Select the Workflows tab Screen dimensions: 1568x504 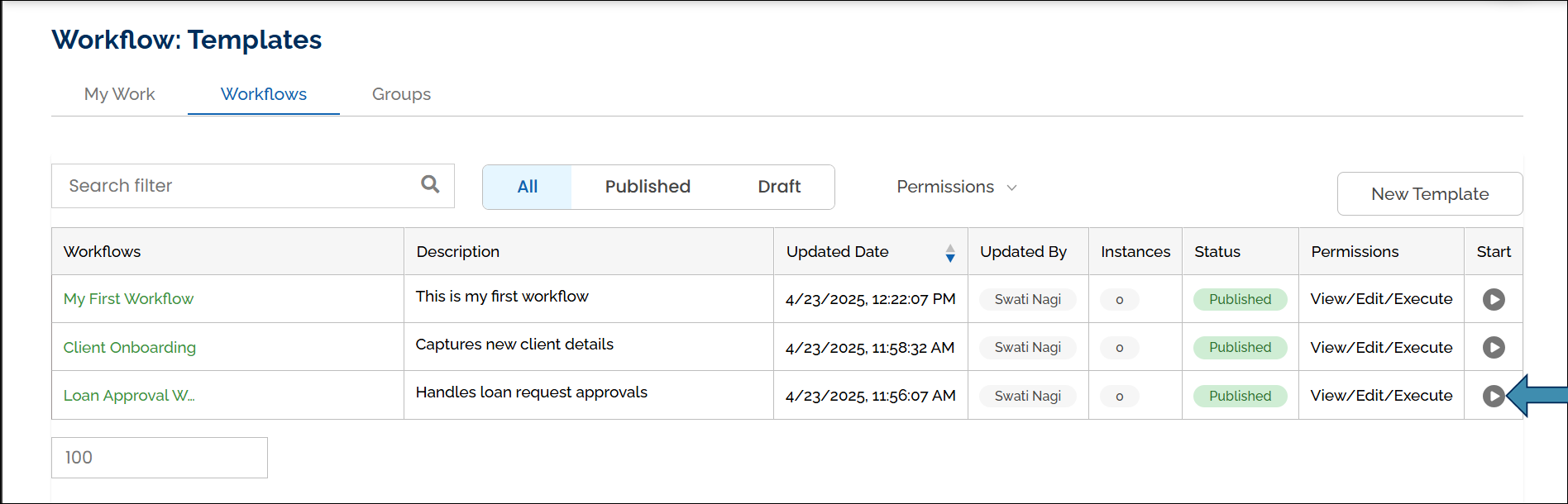[x=263, y=94]
